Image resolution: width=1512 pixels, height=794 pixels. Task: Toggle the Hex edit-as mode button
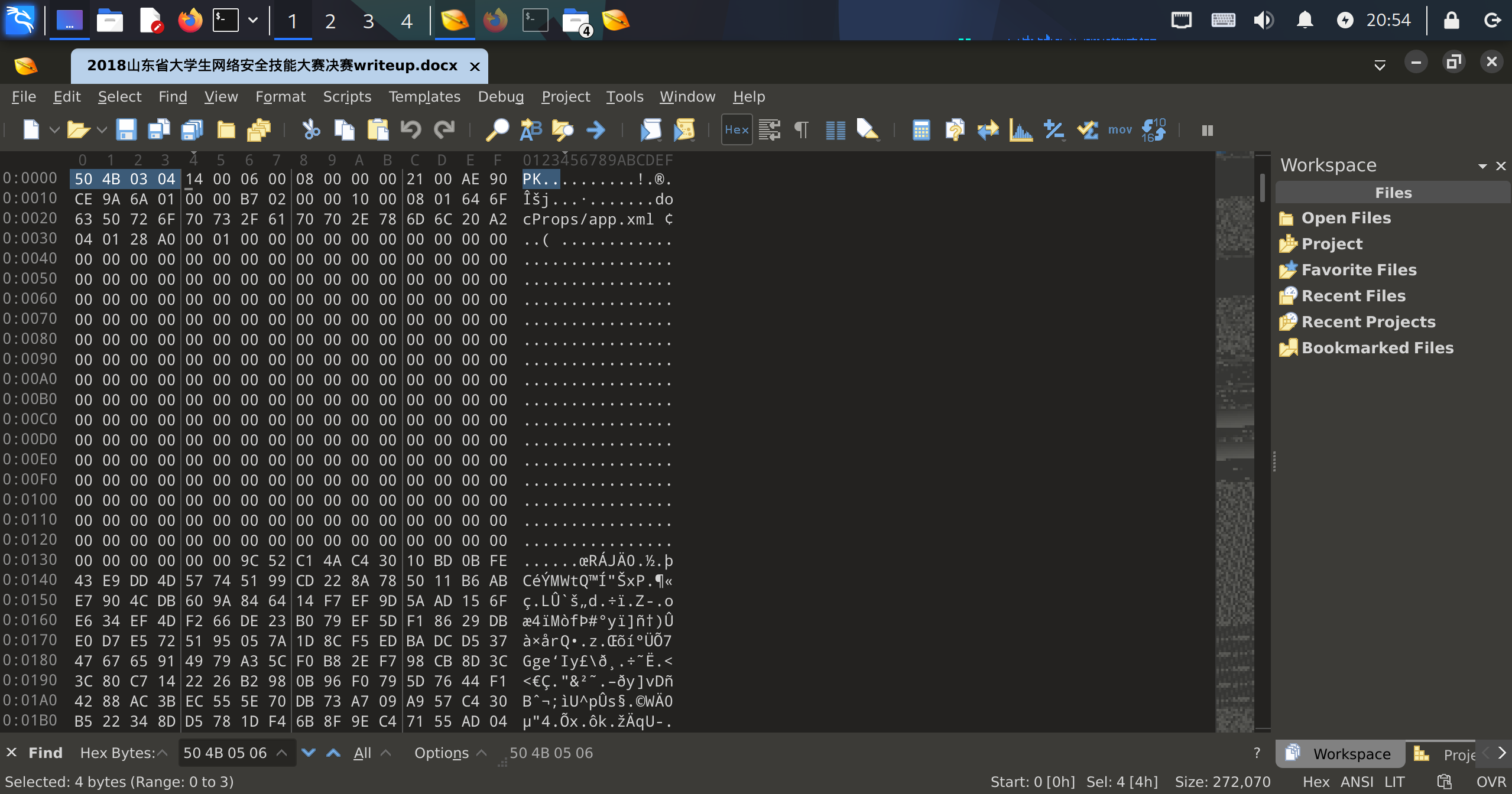point(736,130)
